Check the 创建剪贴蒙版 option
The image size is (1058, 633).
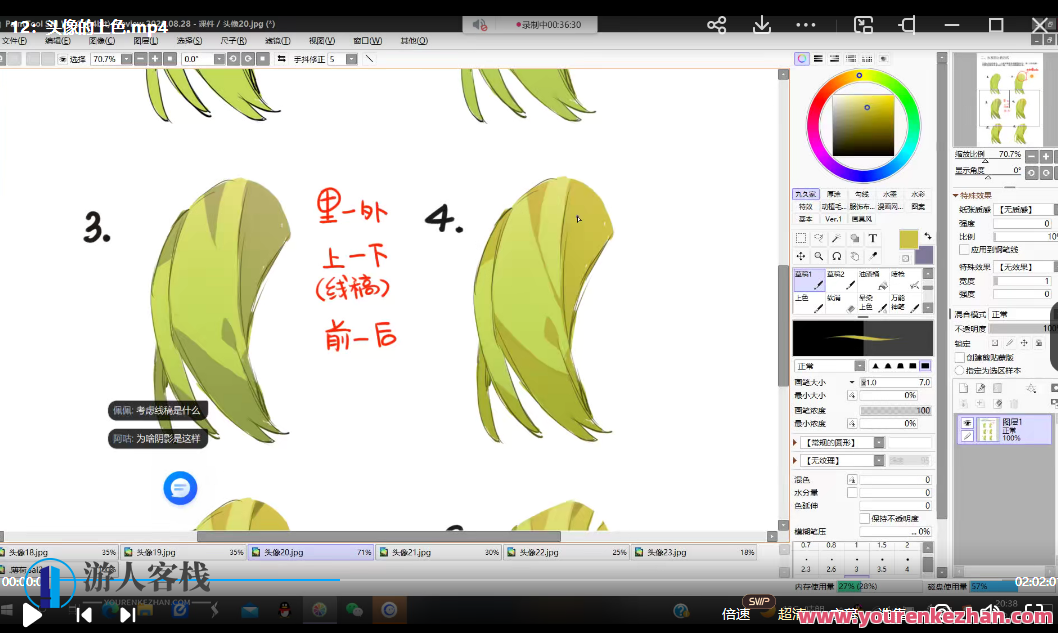point(960,357)
